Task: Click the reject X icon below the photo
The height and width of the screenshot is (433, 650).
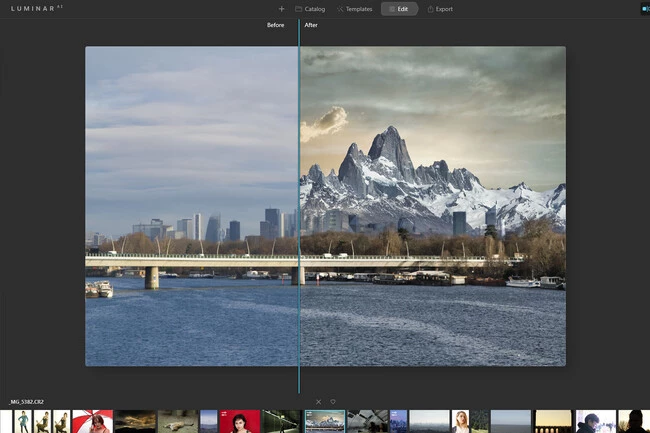Action: click(319, 402)
